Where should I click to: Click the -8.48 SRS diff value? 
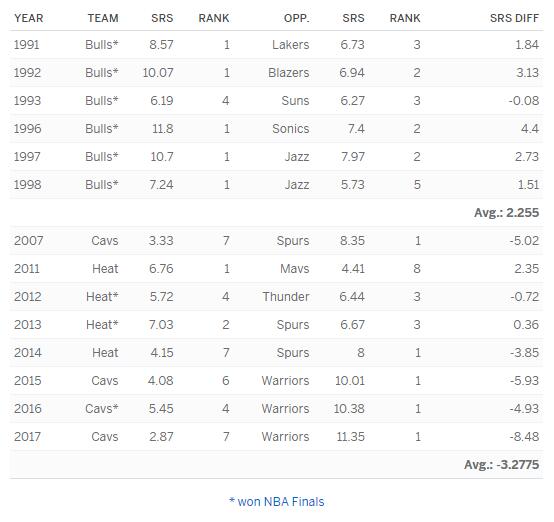(x=524, y=436)
